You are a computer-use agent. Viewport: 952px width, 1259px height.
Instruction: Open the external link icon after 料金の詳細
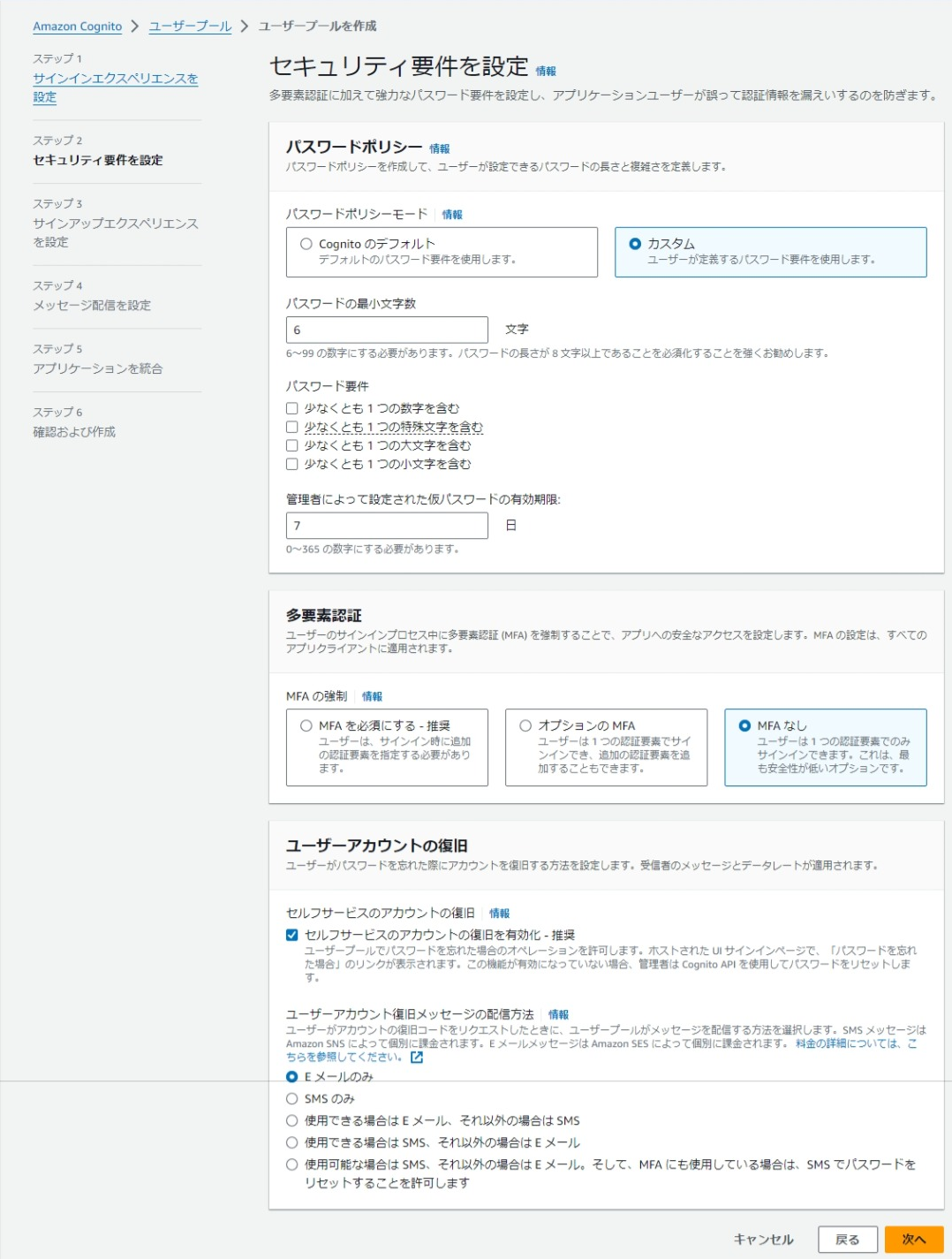tap(417, 1058)
